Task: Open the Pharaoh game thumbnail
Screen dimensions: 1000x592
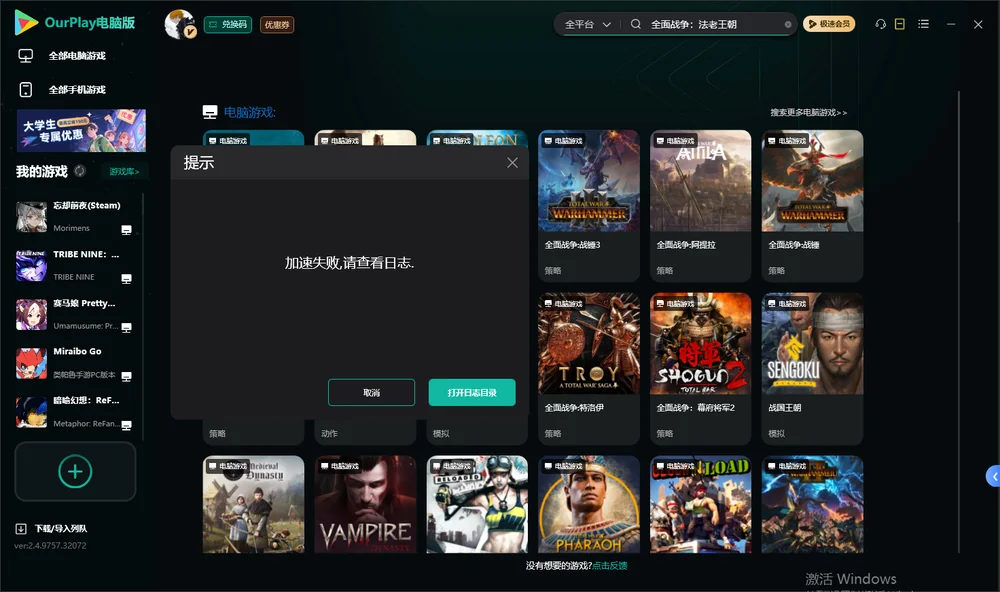Action: coord(589,504)
